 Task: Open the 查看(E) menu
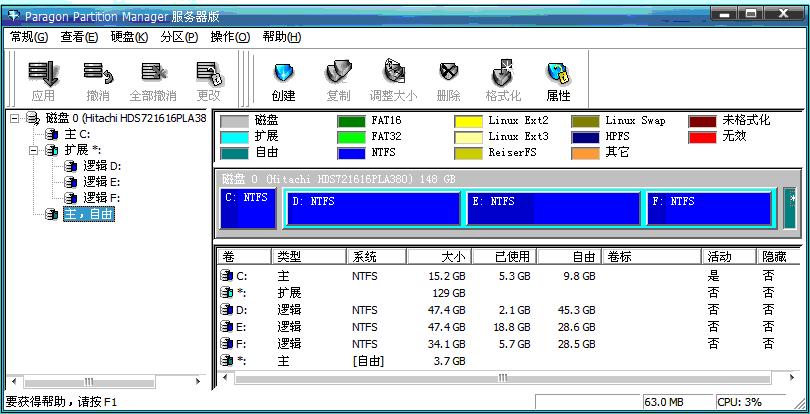click(x=79, y=37)
